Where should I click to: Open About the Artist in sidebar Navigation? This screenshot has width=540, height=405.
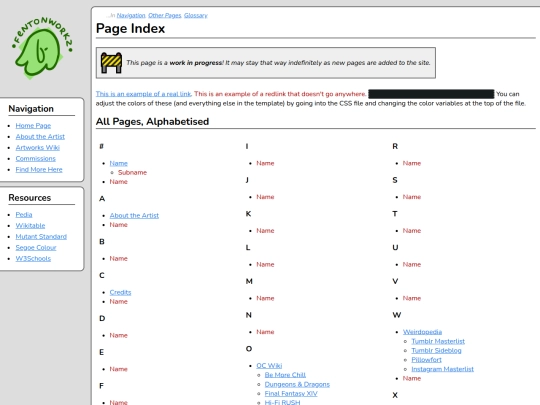(40, 137)
